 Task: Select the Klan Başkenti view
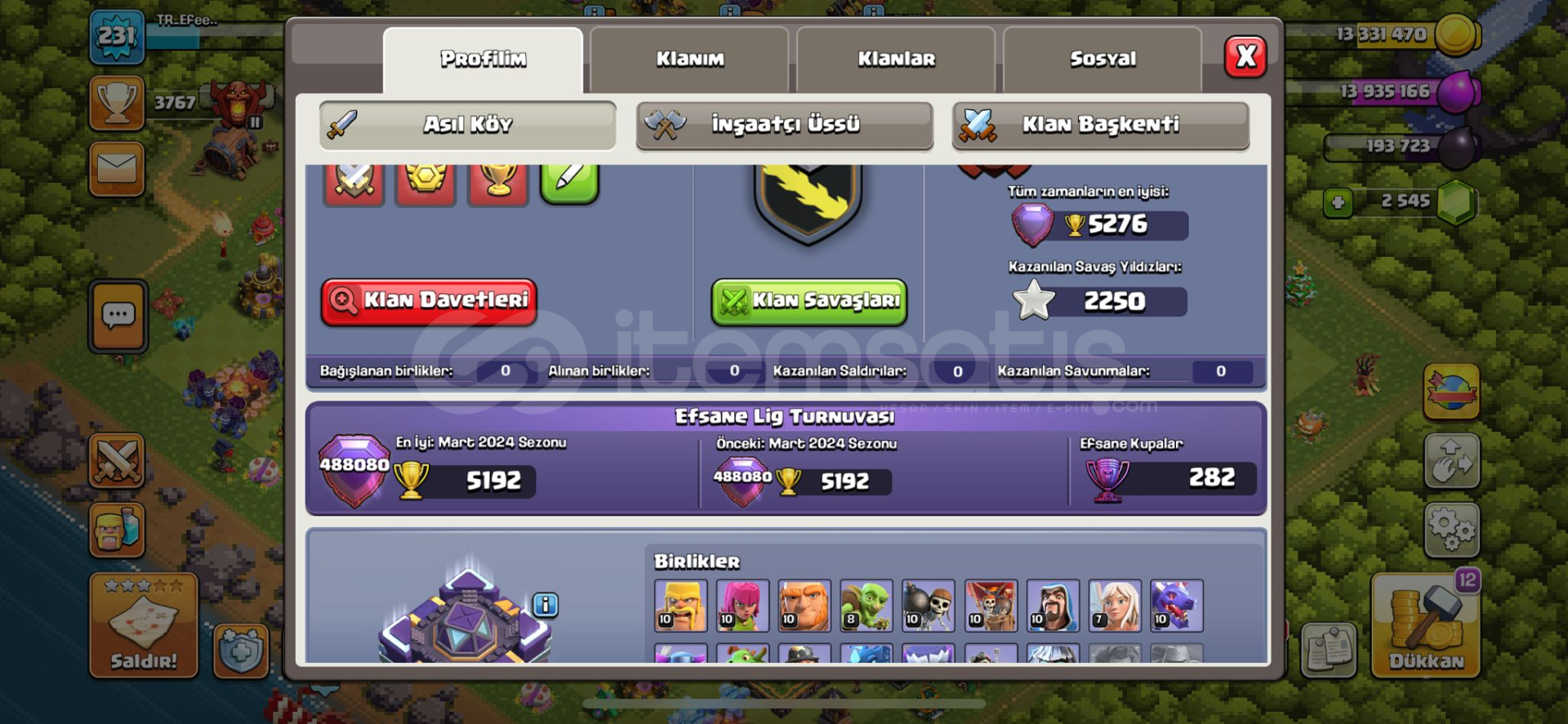1100,125
